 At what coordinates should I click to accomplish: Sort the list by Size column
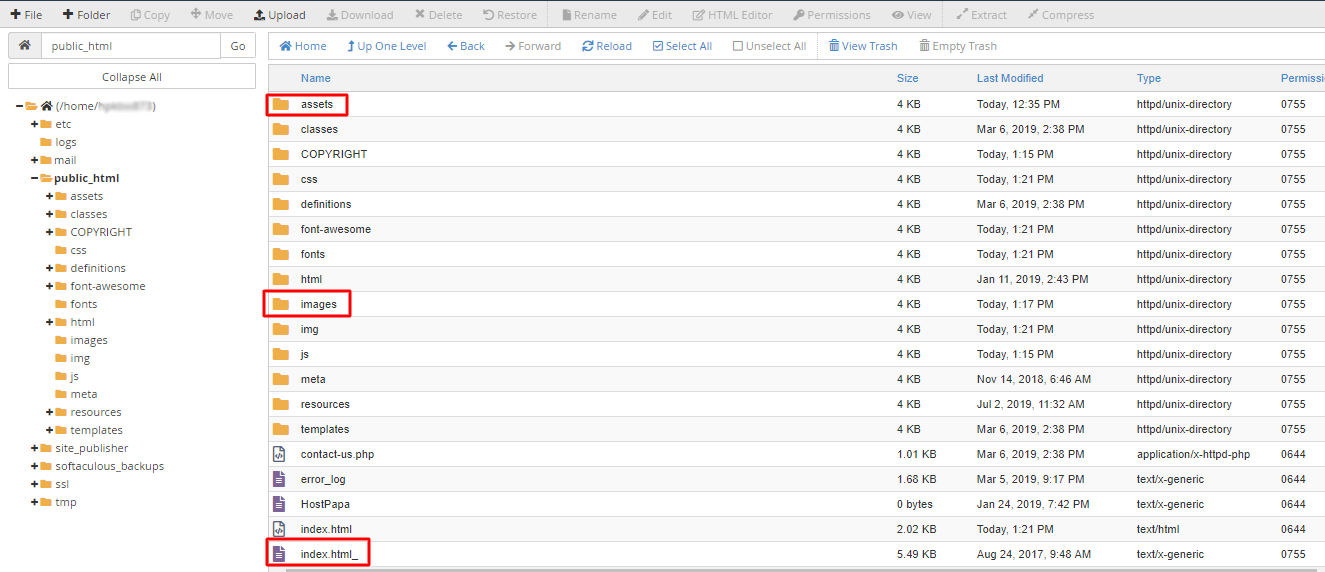click(907, 78)
